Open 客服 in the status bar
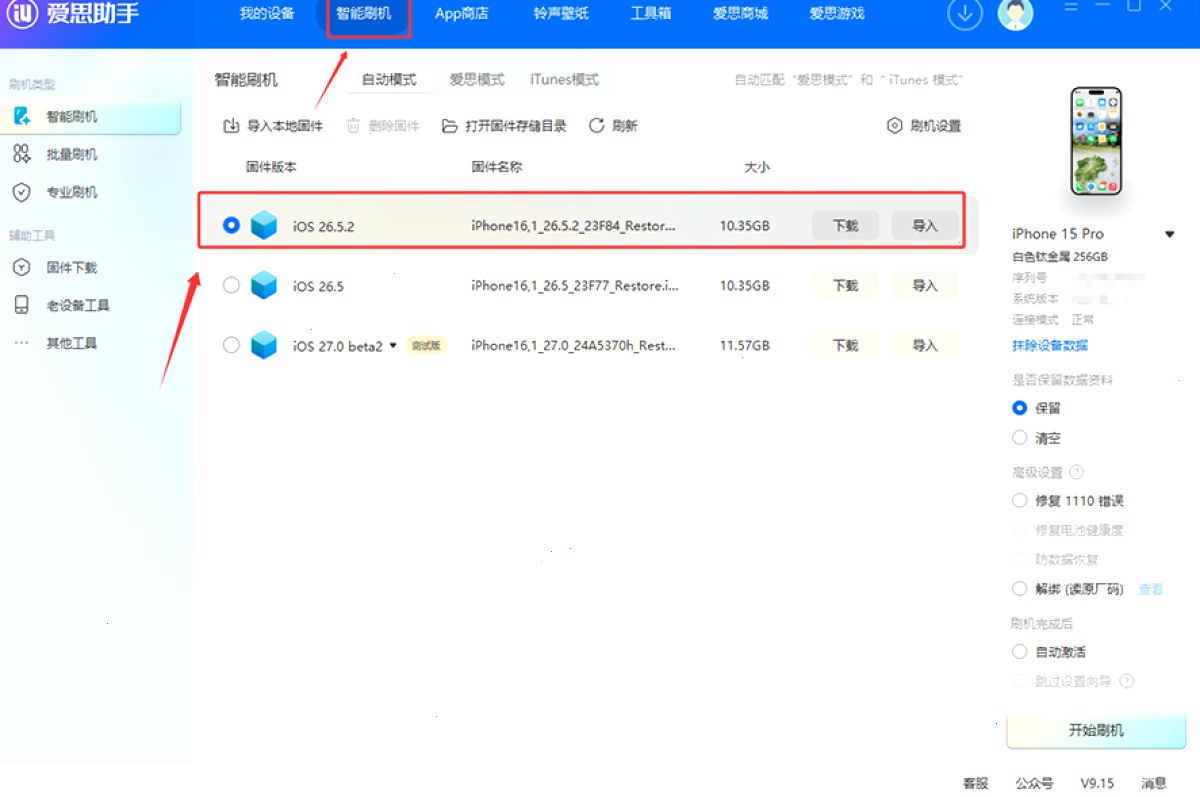 click(975, 783)
